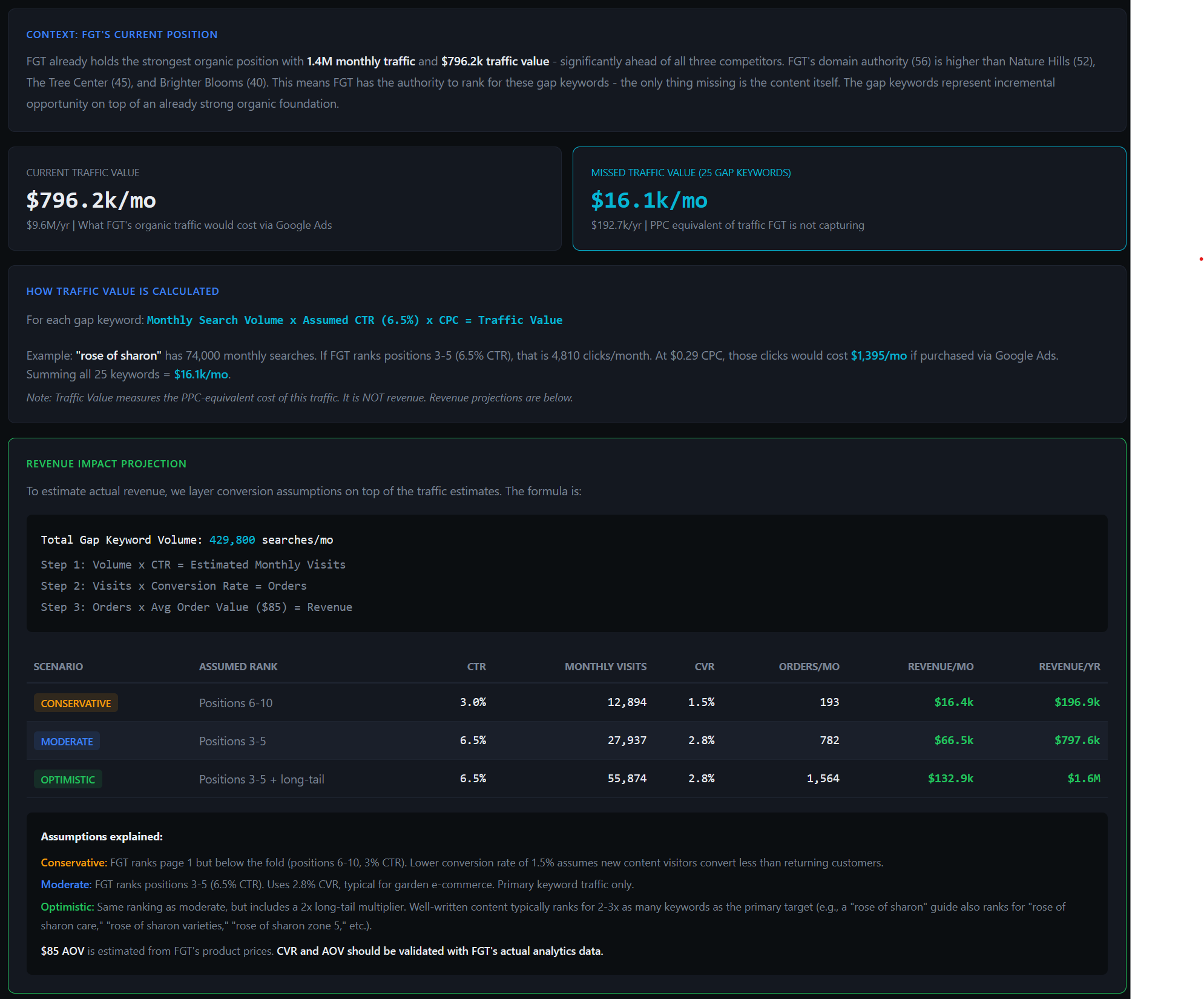The image size is (1204, 999).
Task: Click the "MONTHLY VISITS" column header
Action: [x=605, y=667]
